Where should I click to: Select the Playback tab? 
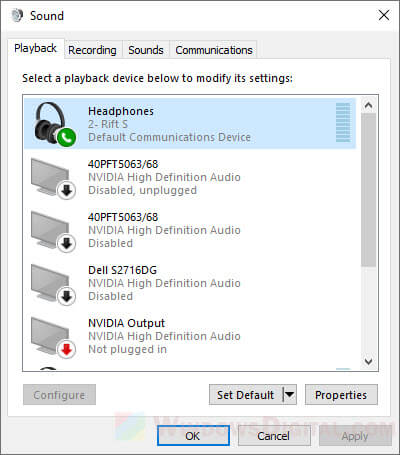click(35, 49)
